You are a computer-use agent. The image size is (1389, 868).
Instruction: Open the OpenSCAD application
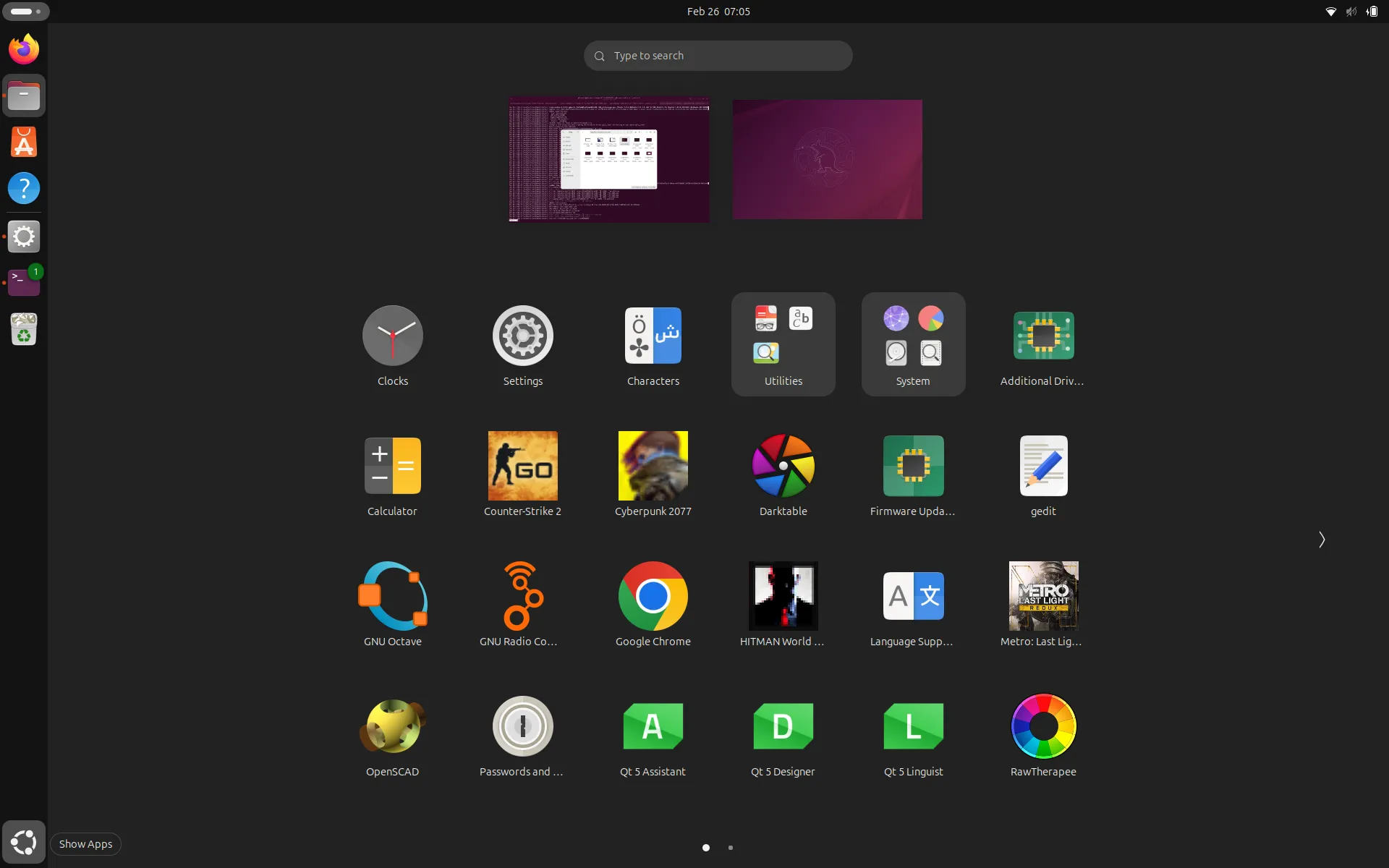click(x=392, y=727)
